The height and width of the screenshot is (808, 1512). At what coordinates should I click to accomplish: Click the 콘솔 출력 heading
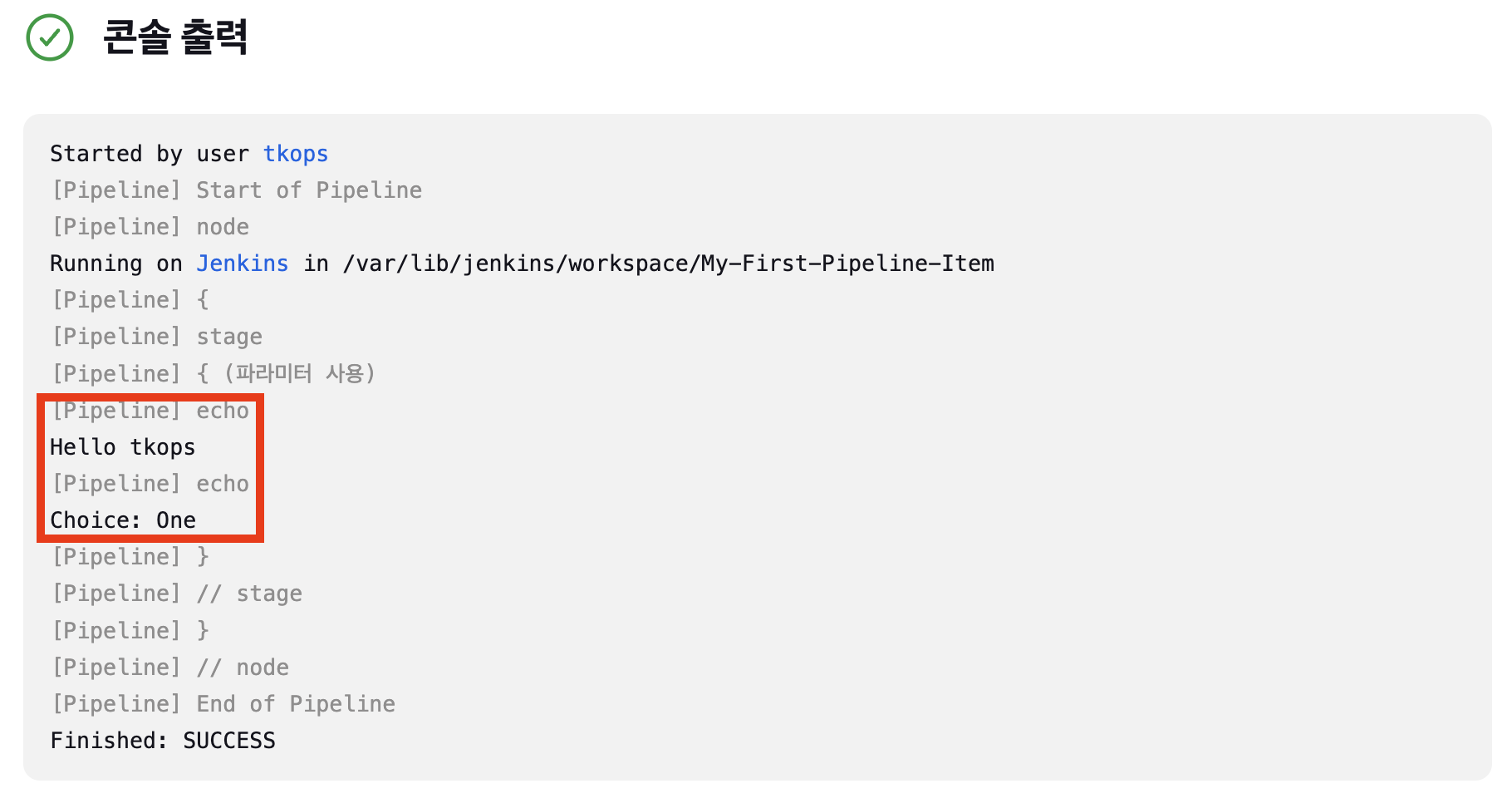click(x=175, y=37)
